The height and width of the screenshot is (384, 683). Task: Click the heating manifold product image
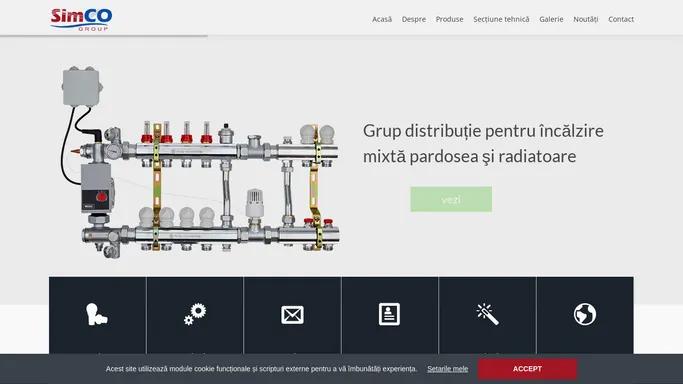199,163
